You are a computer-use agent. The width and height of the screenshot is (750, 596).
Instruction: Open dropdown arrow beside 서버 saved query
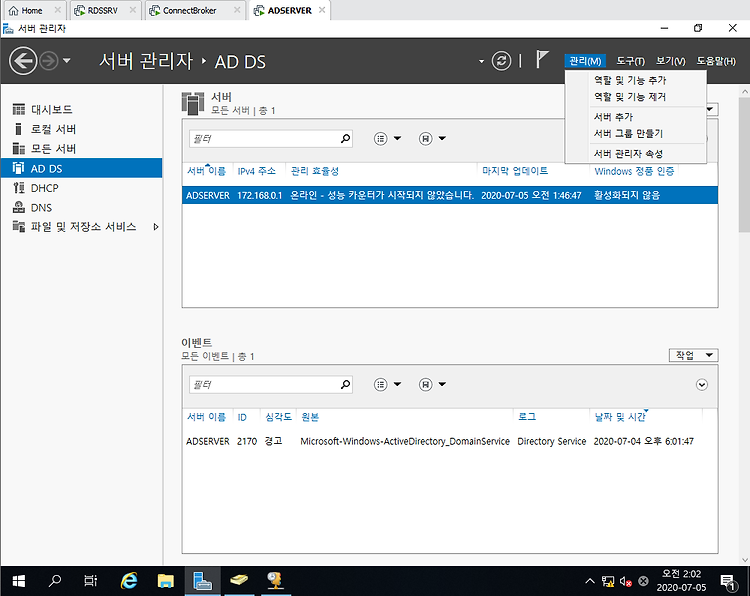[442, 139]
